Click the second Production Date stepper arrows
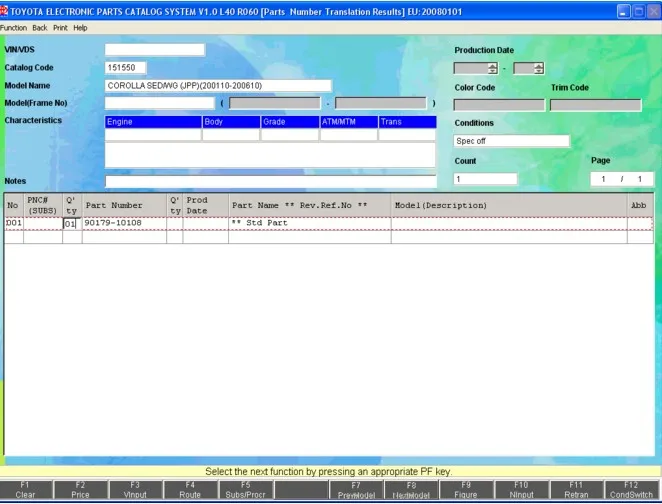 [x=538, y=68]
